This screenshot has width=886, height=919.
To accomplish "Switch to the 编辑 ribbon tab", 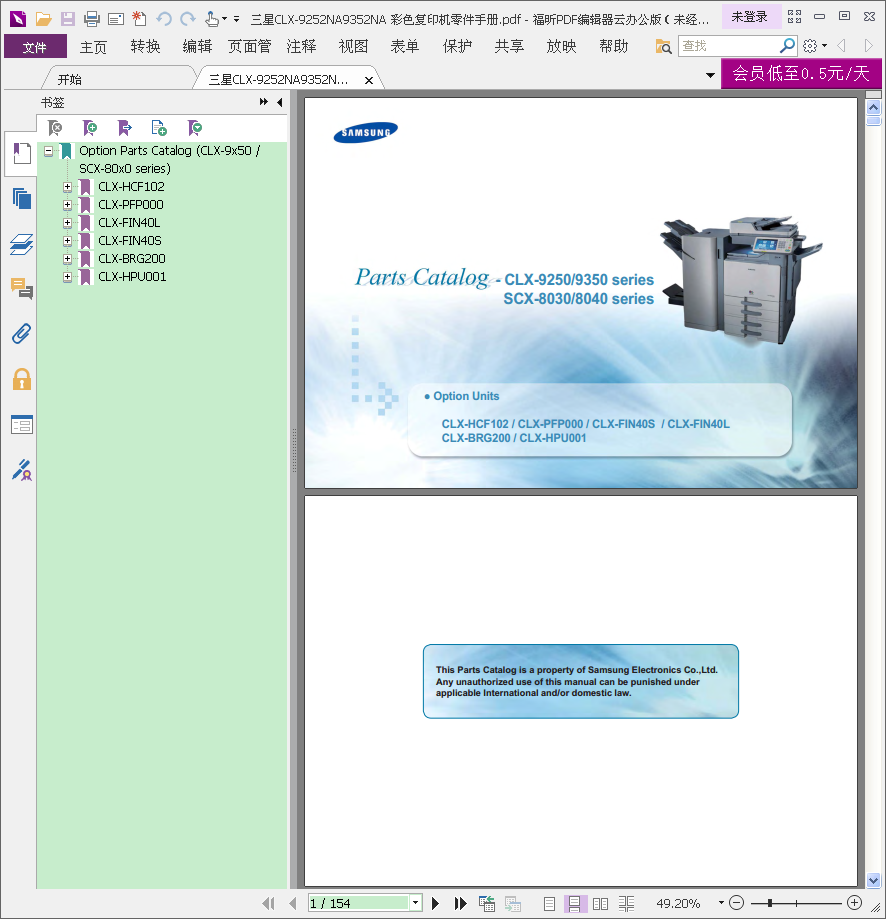I will pos(197,46).
